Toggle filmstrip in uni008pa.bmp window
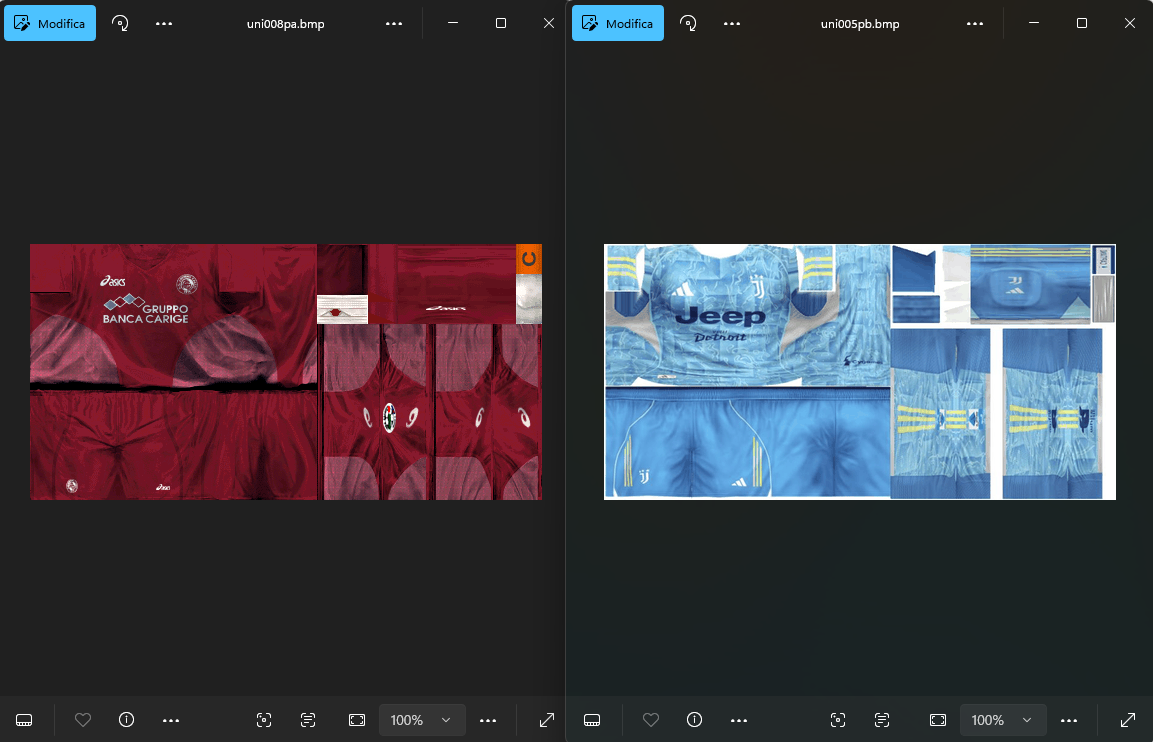 tap(24, 720)
